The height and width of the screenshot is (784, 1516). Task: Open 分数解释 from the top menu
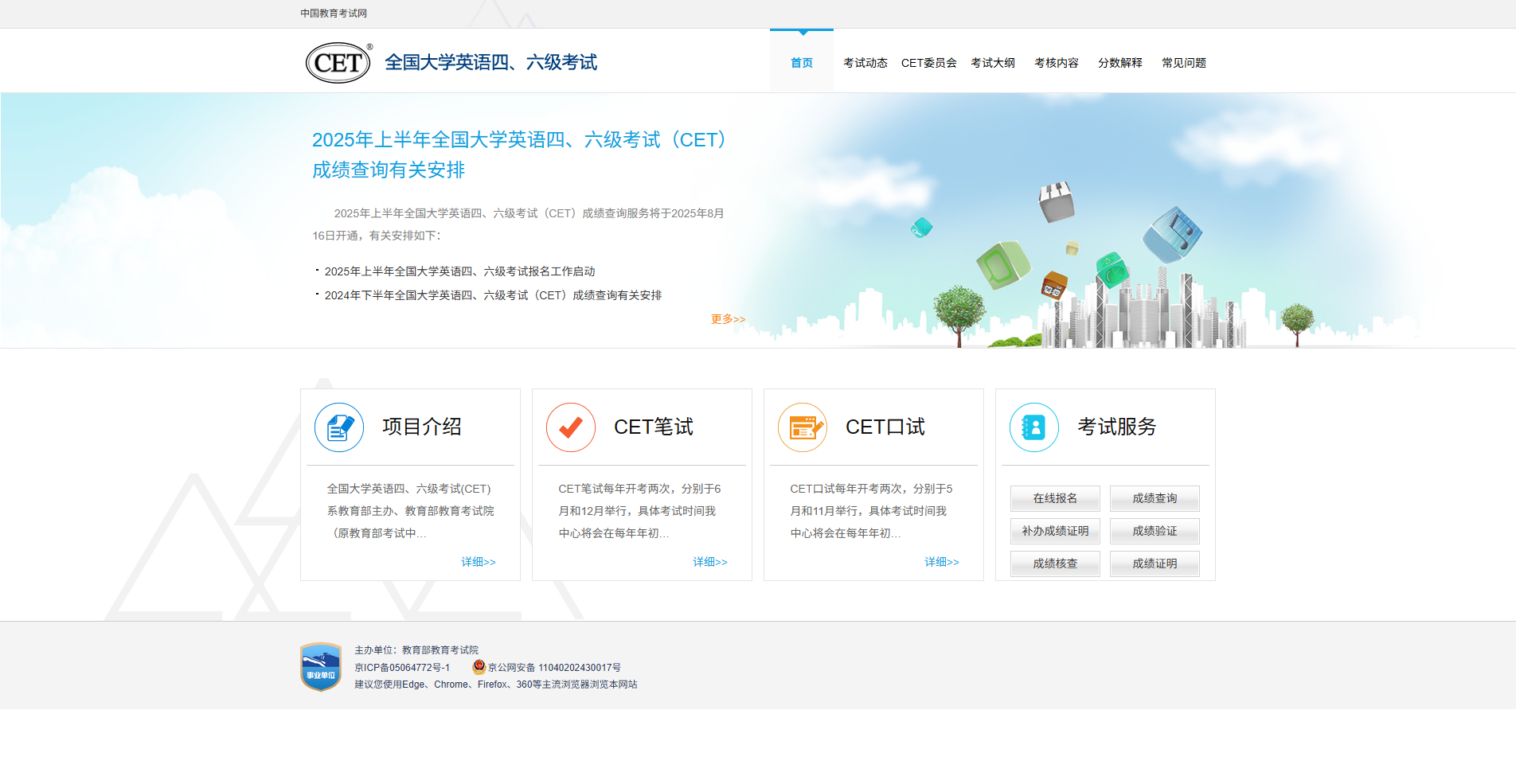click(1119, 62)
